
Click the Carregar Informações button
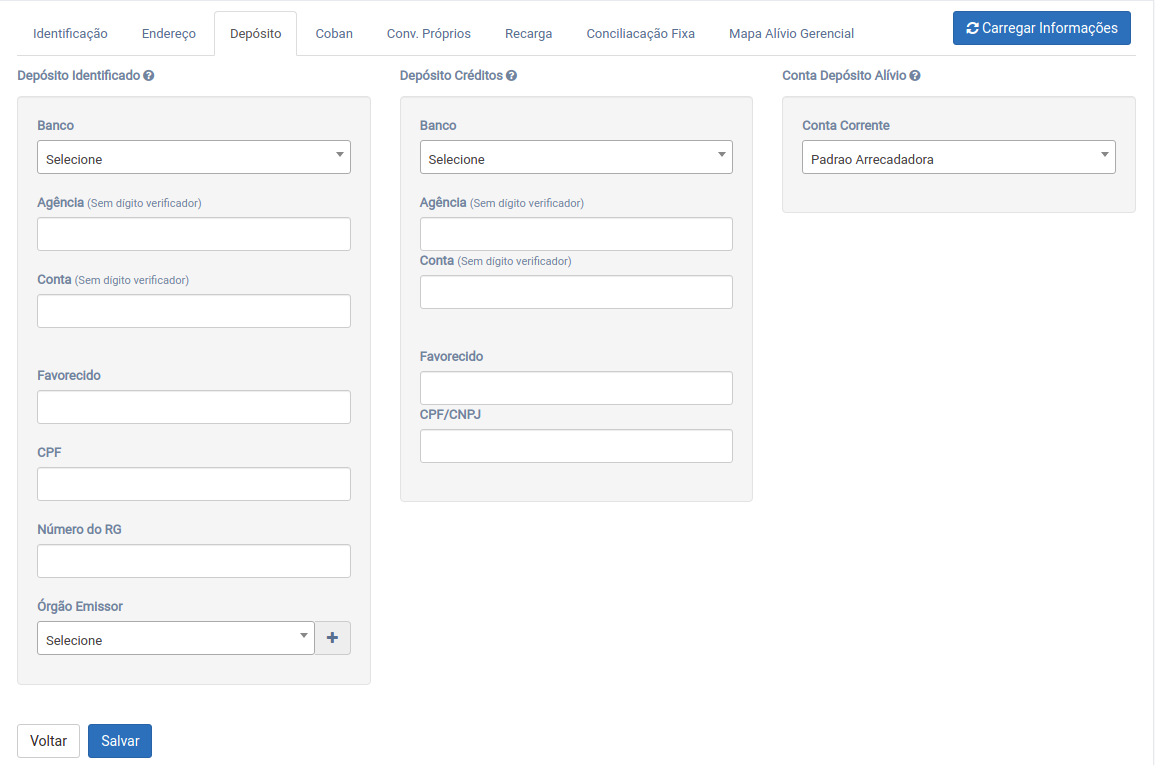point(1041,28)
